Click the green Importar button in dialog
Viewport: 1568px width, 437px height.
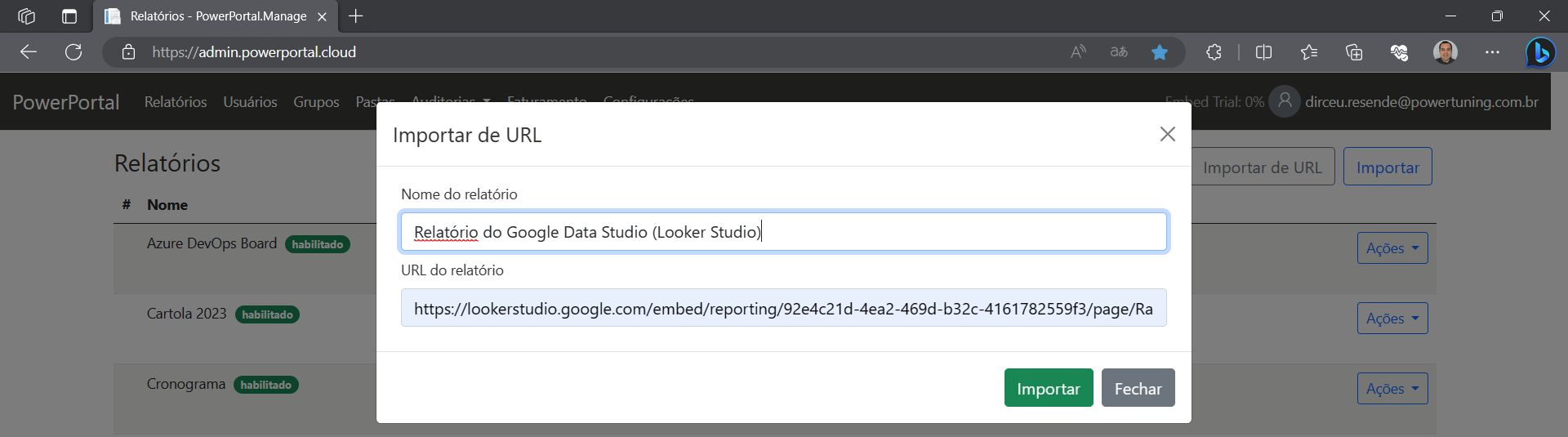tap(1048, 388)
